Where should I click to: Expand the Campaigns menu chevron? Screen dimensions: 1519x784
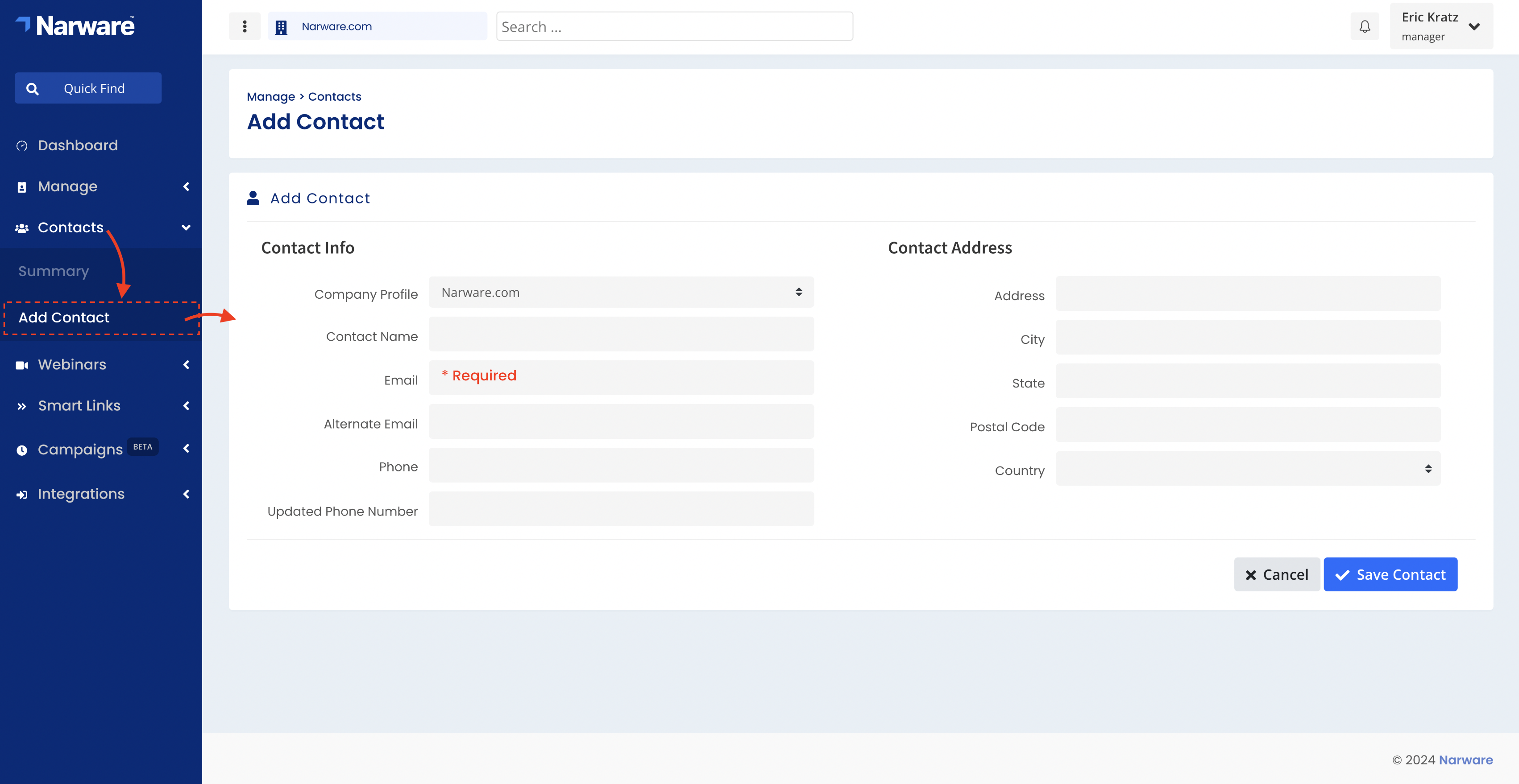pos(187,449)
